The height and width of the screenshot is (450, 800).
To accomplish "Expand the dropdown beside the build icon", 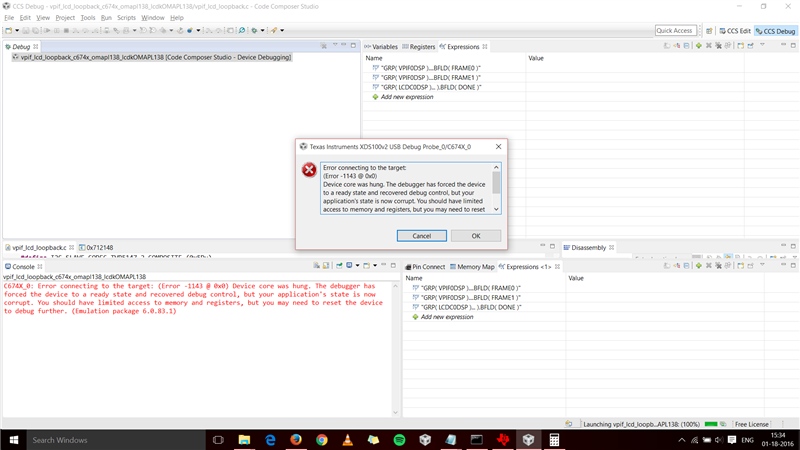I will point(282,31).
